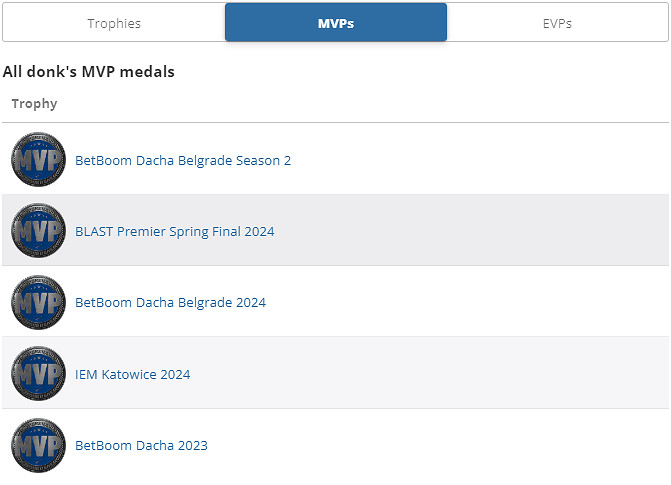Click the MVP medal next to IEM Katowice 2024
Screen dimensions: 671x485
click(x=38, y=374)
